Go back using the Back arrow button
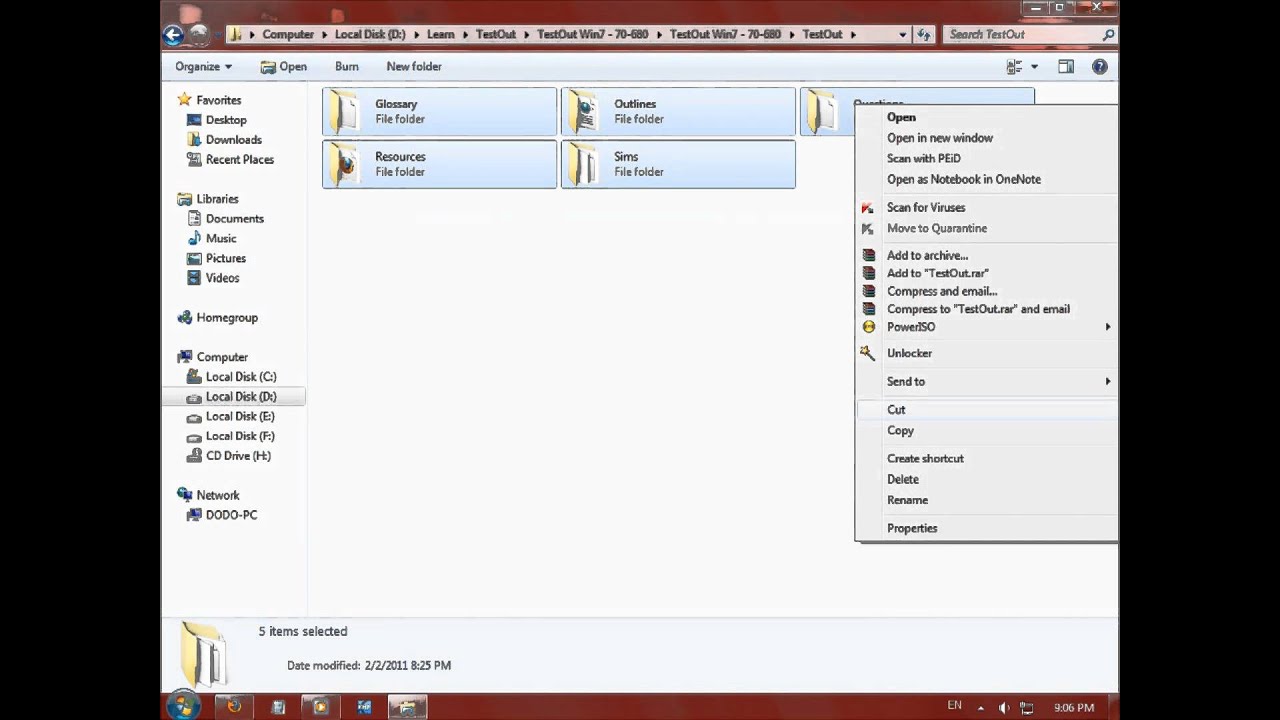 (173, 35)
